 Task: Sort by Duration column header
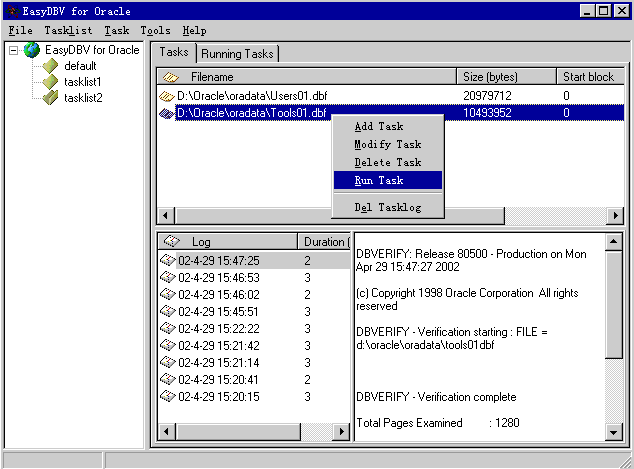click(x=324, y=241)
